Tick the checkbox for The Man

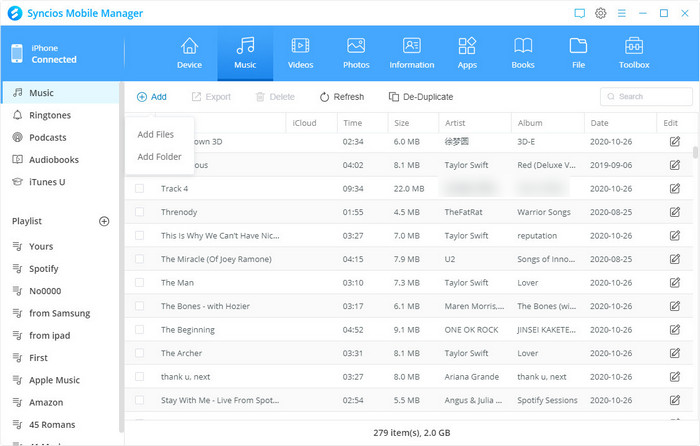point(139,283)
